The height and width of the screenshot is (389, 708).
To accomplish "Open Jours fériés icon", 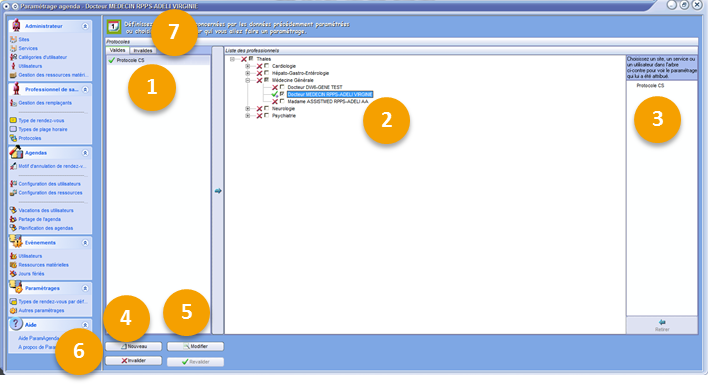I will point(13,273).
